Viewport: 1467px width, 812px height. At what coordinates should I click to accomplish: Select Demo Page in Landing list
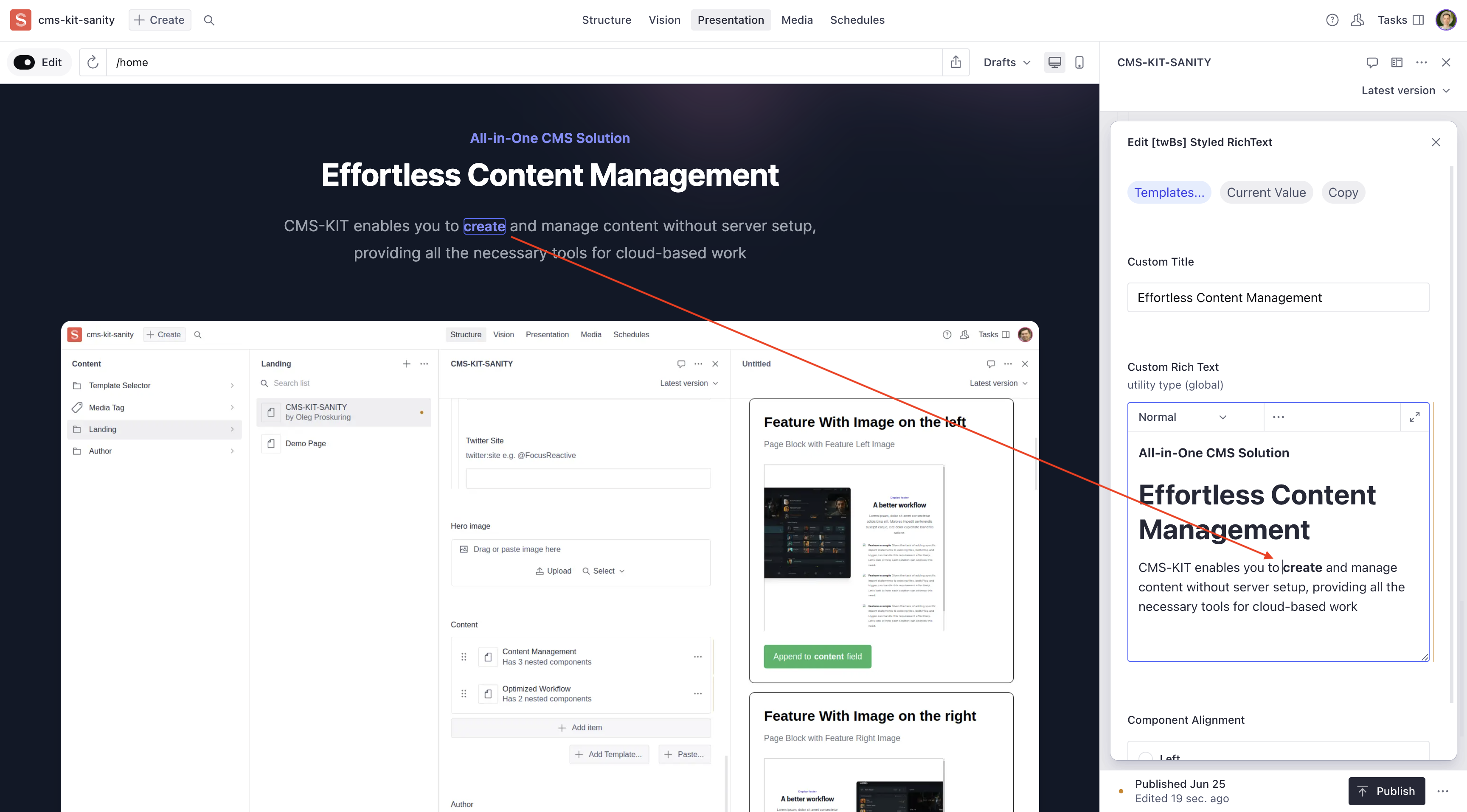(343, 443)
